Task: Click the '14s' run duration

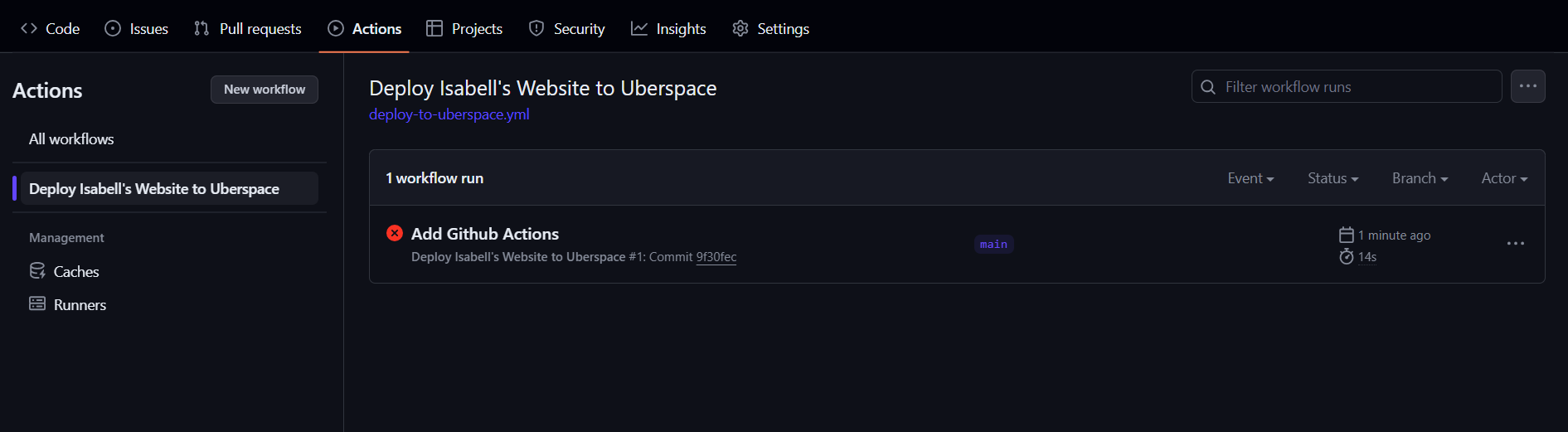Action: pos(1367,257)
